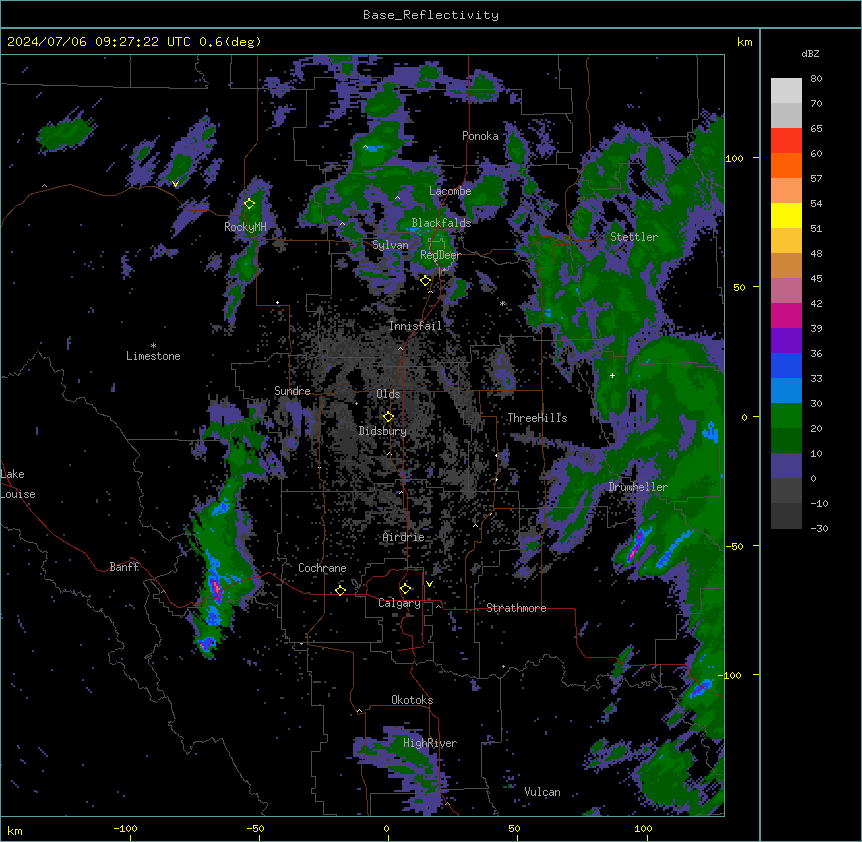Click the RockyMH label

click(245, 227)
